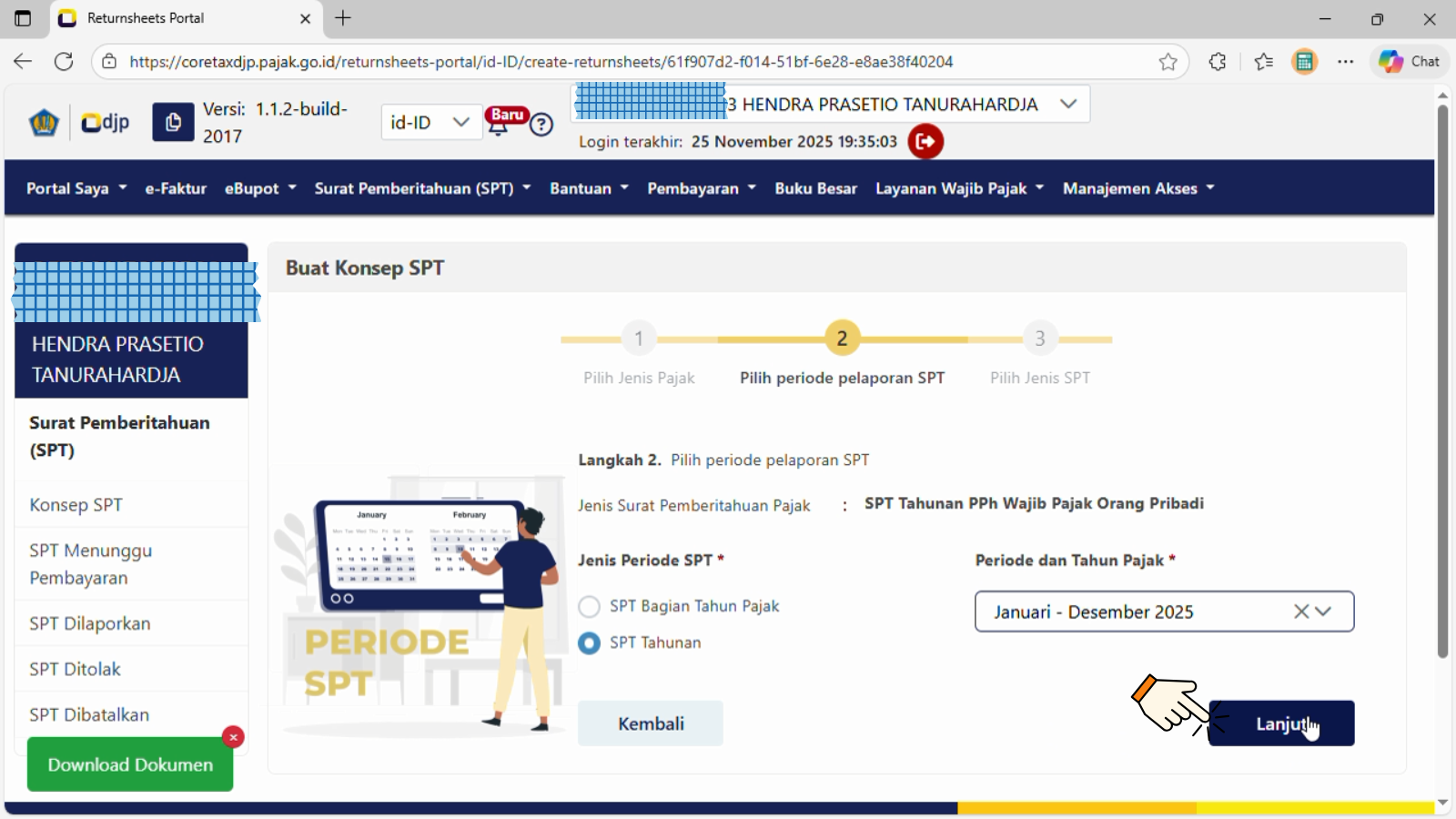Open the browser Extensions icon

point(1218,62)
